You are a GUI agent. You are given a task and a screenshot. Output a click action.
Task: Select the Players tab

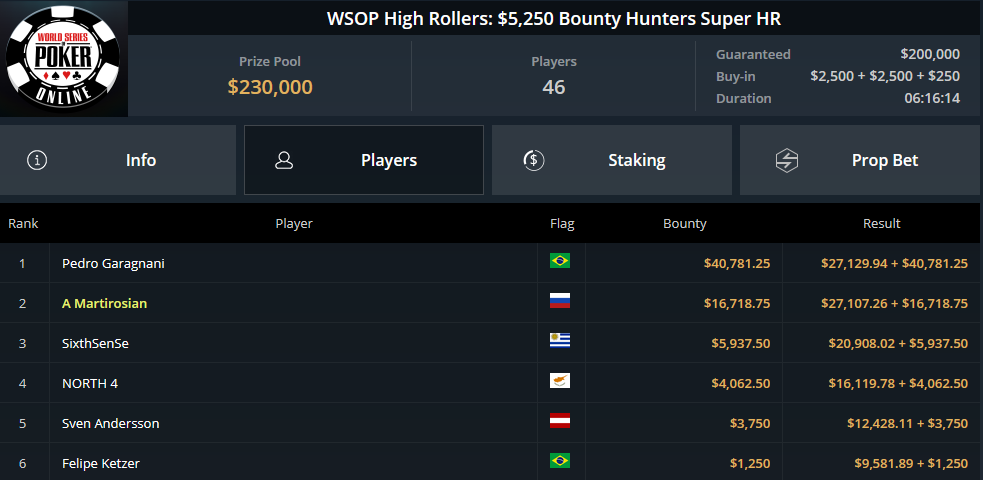[364, 160]
